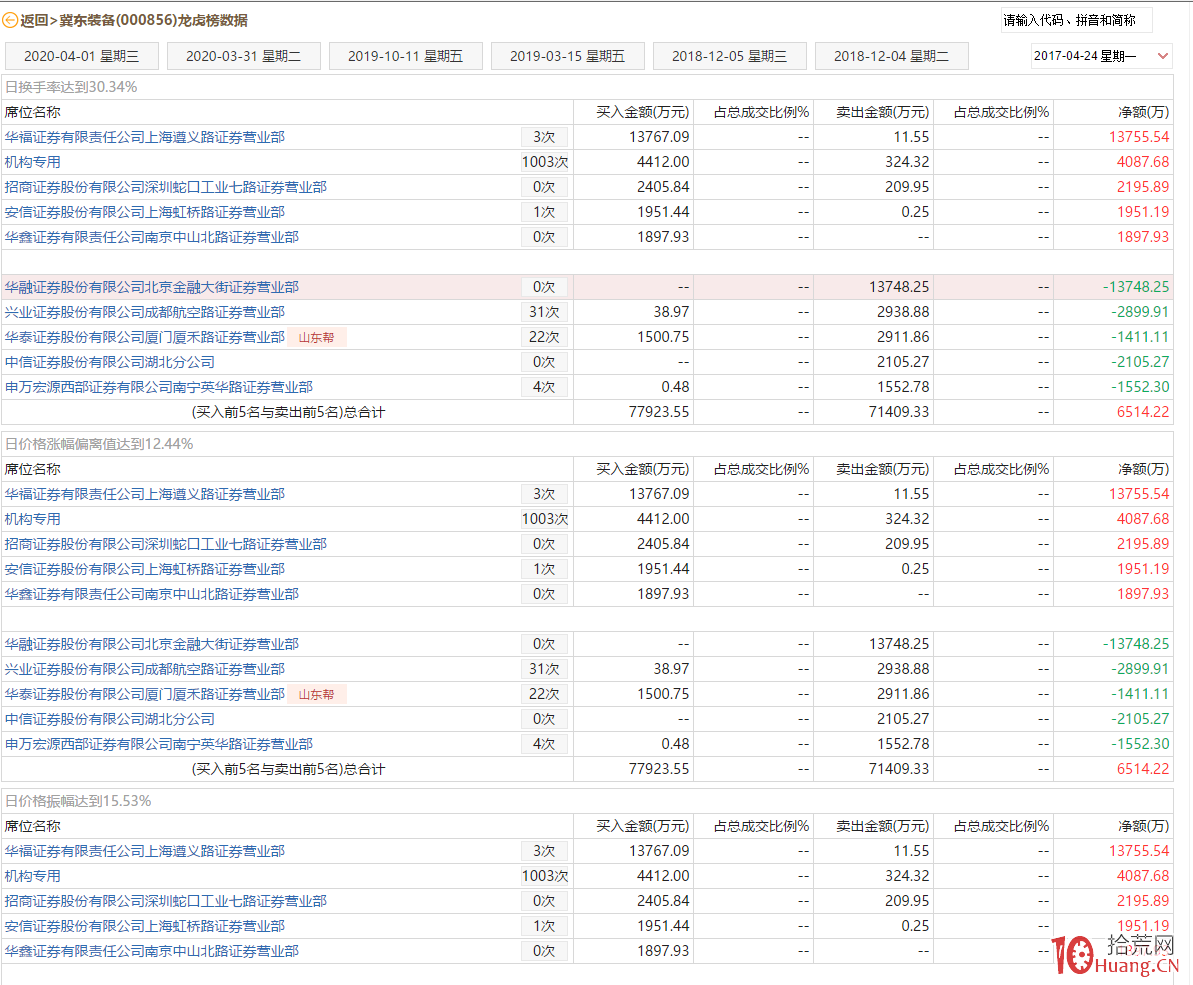Image resolution: width=1193 pixels, height=985 pixels.
Task: Select the 2020-03-31 星期二 date tab
Action: (x=244, y=55)
